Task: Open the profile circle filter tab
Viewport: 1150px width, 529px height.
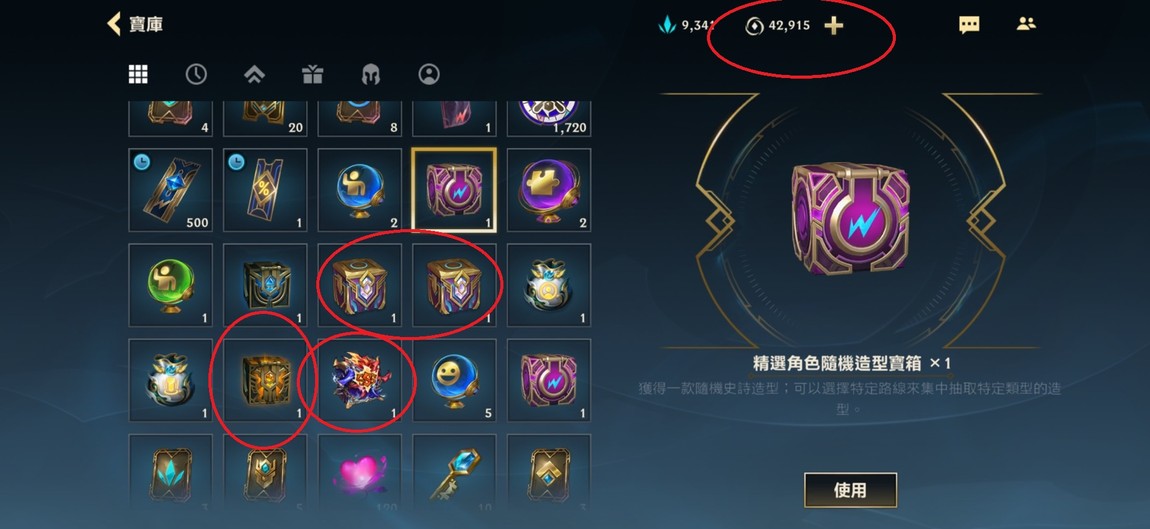Action: pos(428,73)
